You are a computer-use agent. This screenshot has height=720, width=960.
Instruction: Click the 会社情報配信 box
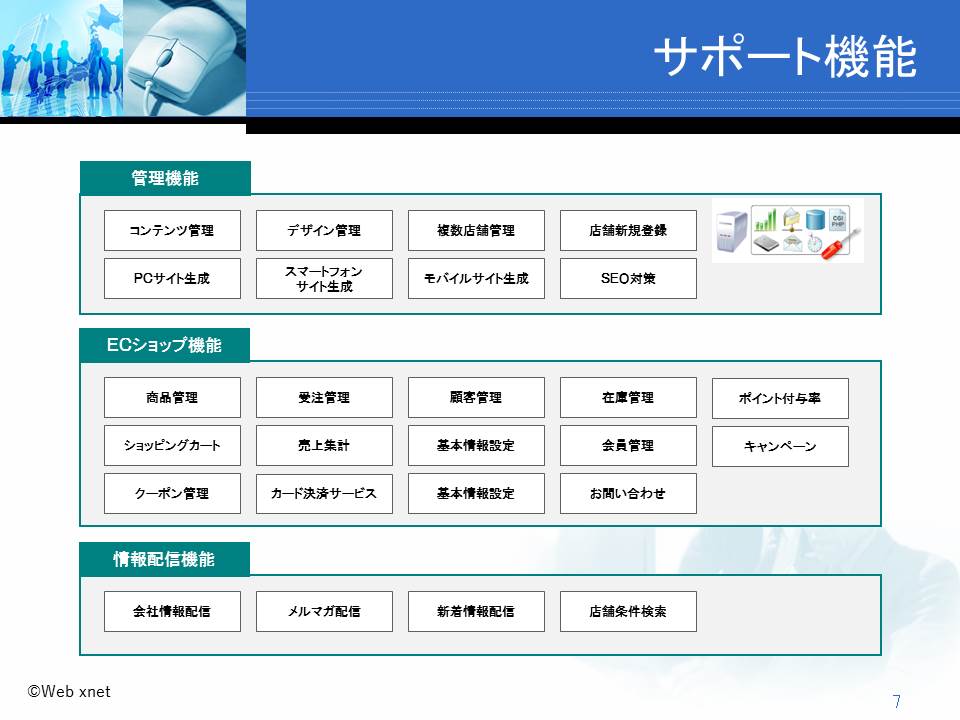(172, 611)
